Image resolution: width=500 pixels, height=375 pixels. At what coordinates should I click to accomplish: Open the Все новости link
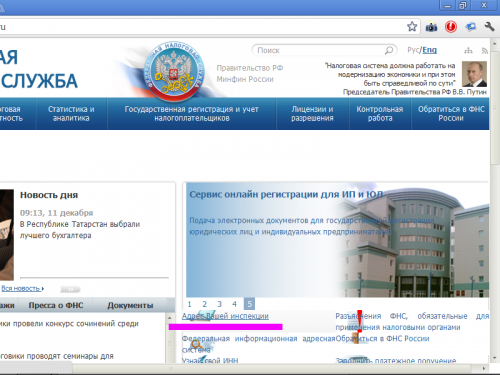[x=22, y=289]
